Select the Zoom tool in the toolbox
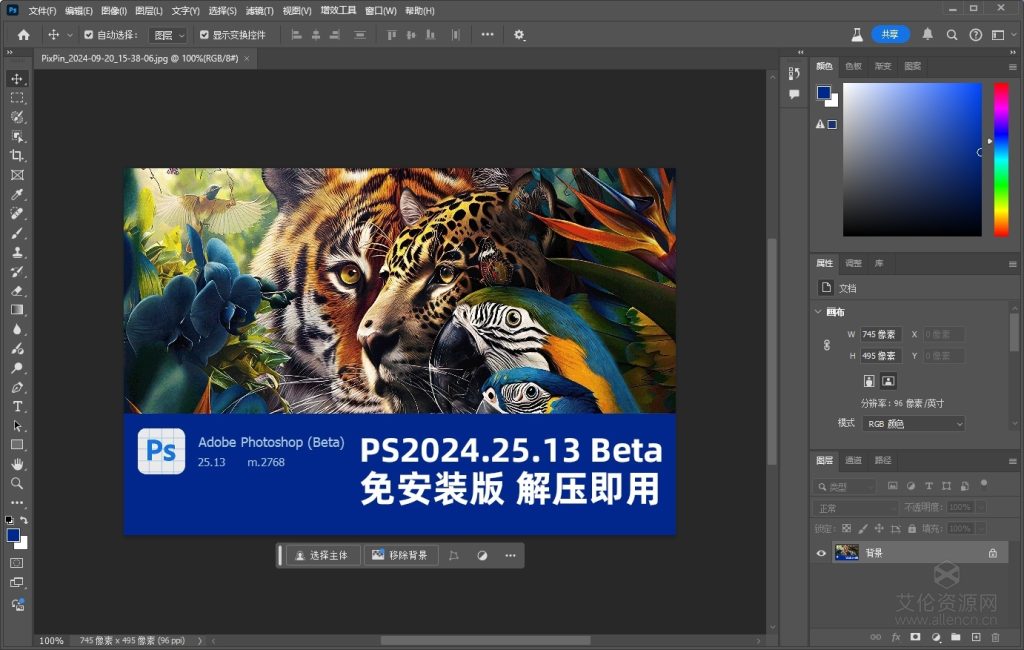The height and width of the screenshot is (650, 1024). 17,483
